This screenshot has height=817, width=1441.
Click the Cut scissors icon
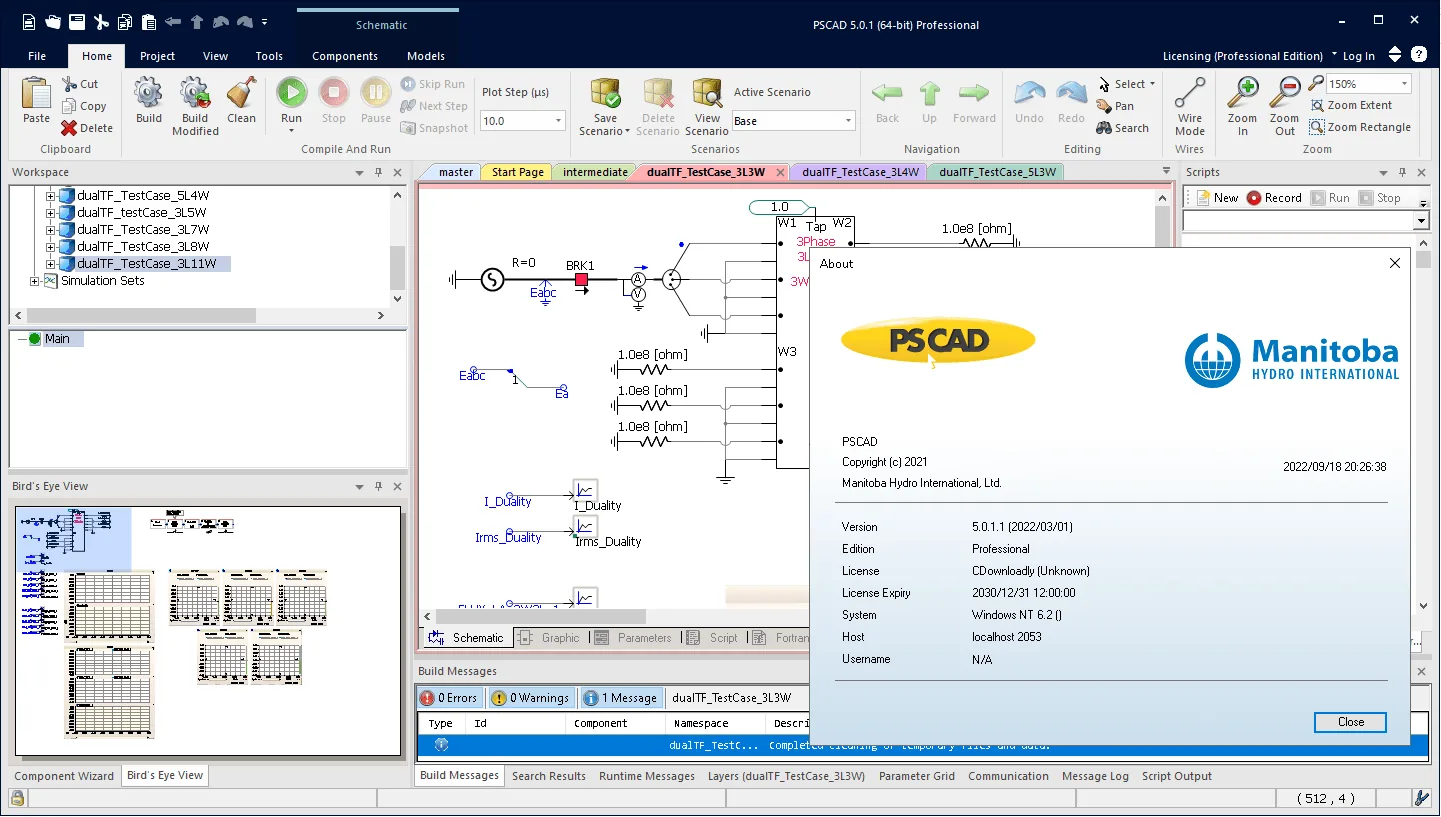point(69,84)
